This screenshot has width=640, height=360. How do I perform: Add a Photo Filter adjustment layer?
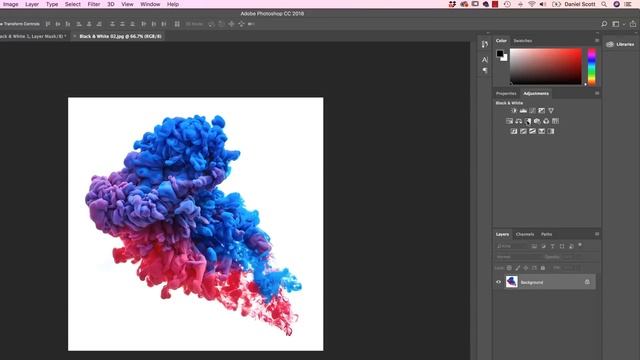pyautogui.click(x=537, y=121)
